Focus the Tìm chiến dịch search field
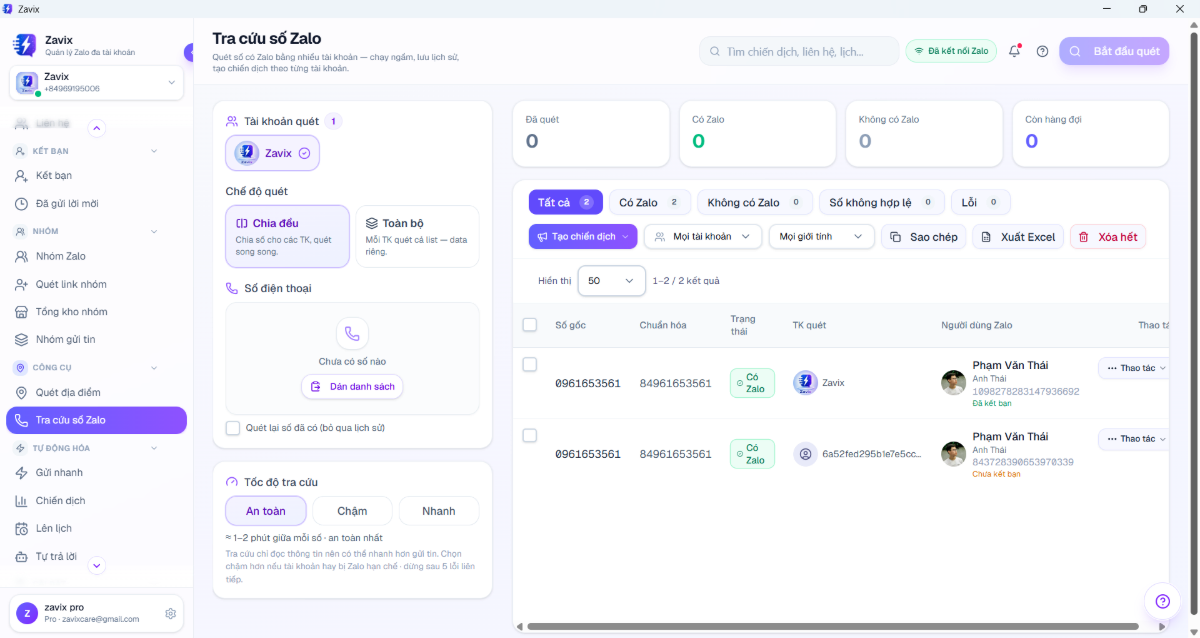Image resolution: width=1200 pixels, height=638 pixels. point(798,51)
